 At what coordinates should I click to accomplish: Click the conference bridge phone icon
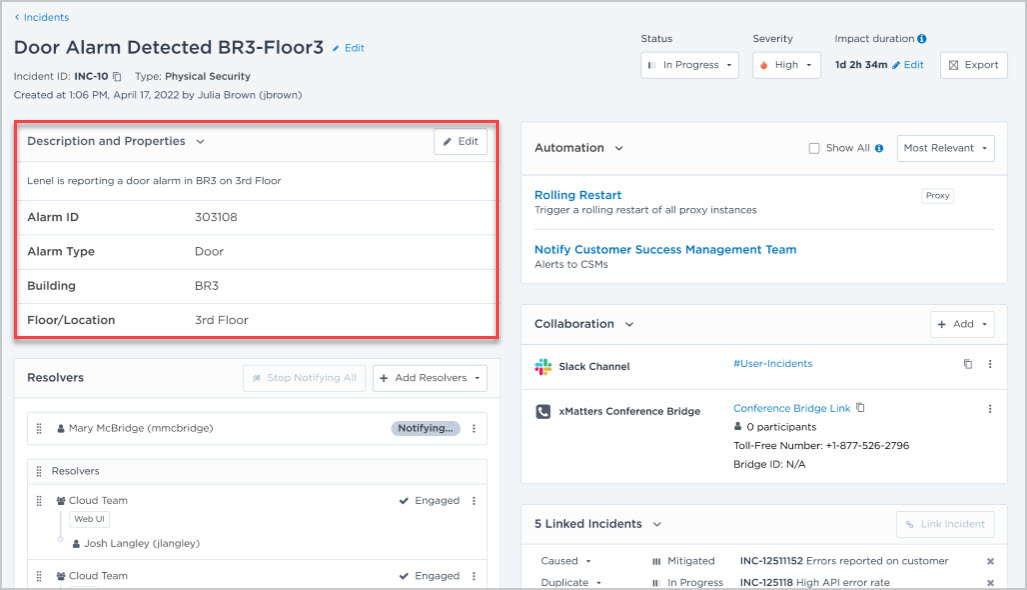[x=543, y=411]
